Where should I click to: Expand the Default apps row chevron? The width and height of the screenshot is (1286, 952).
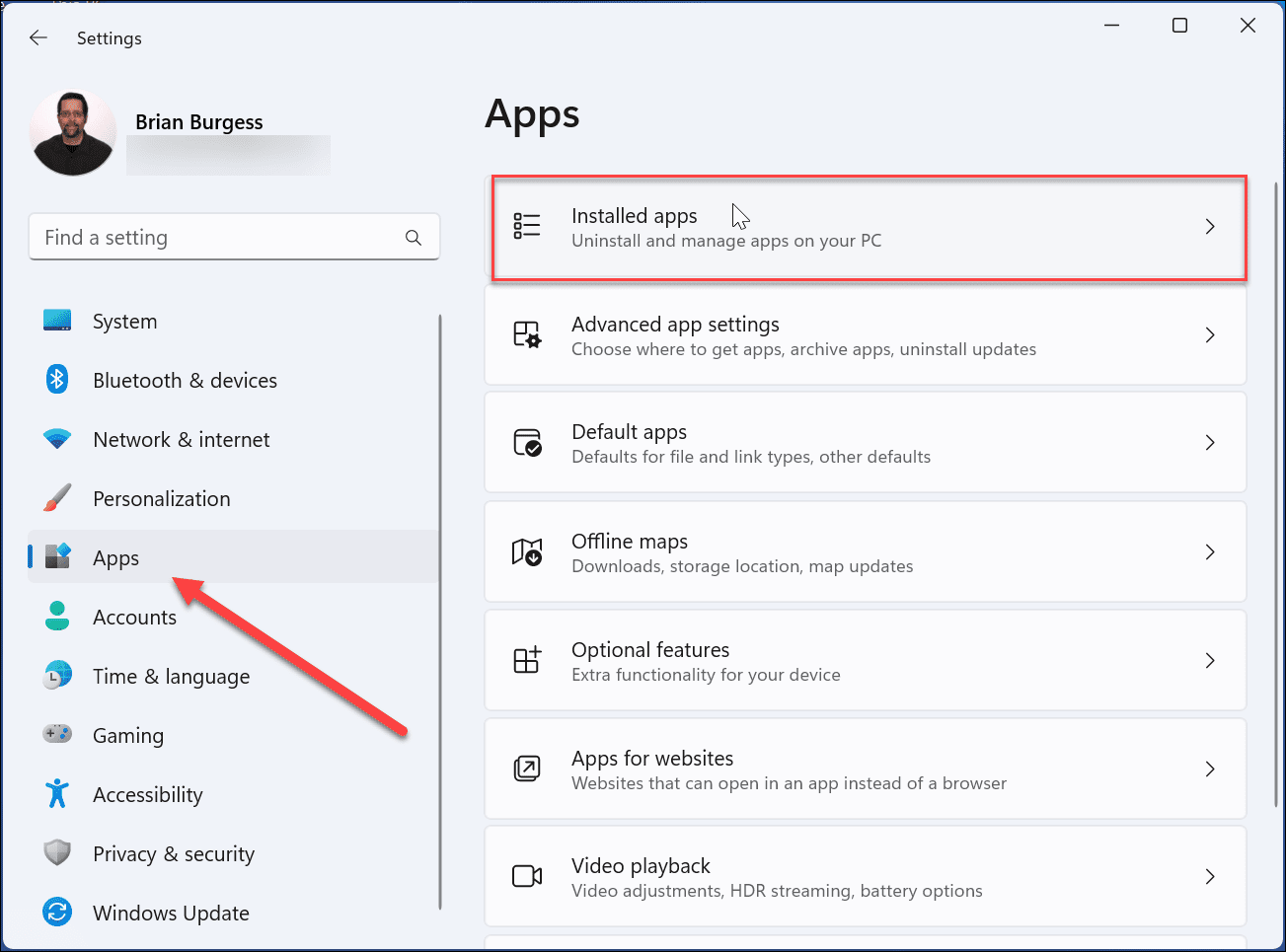pos(1210,442)
